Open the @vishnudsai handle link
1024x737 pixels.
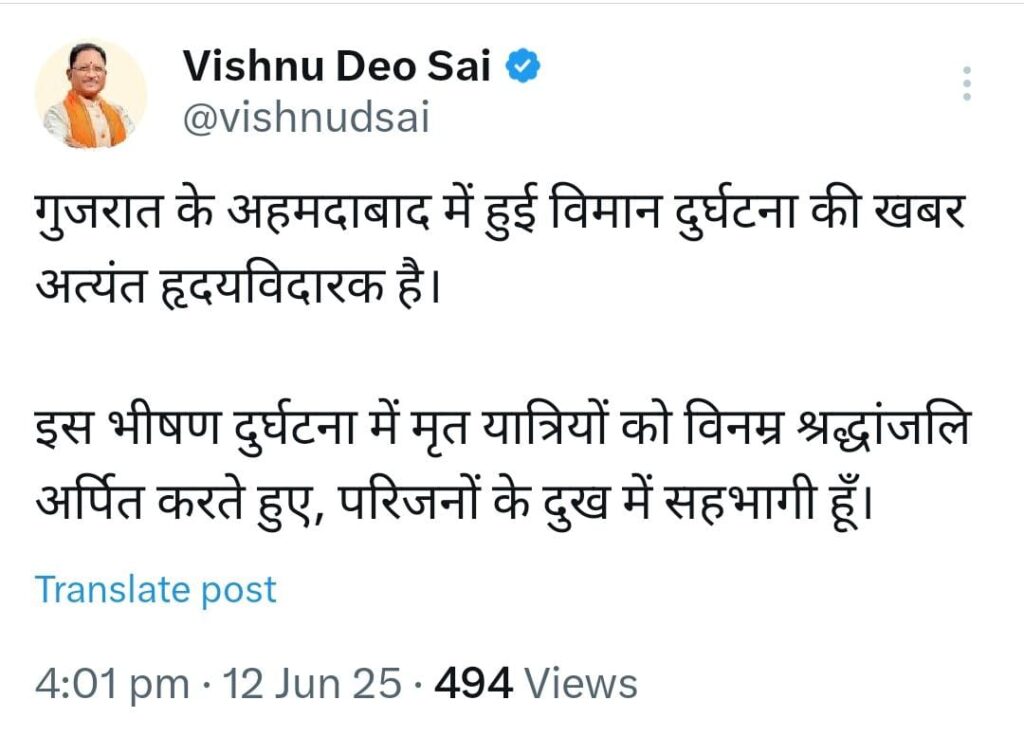(x=305, y=119)
